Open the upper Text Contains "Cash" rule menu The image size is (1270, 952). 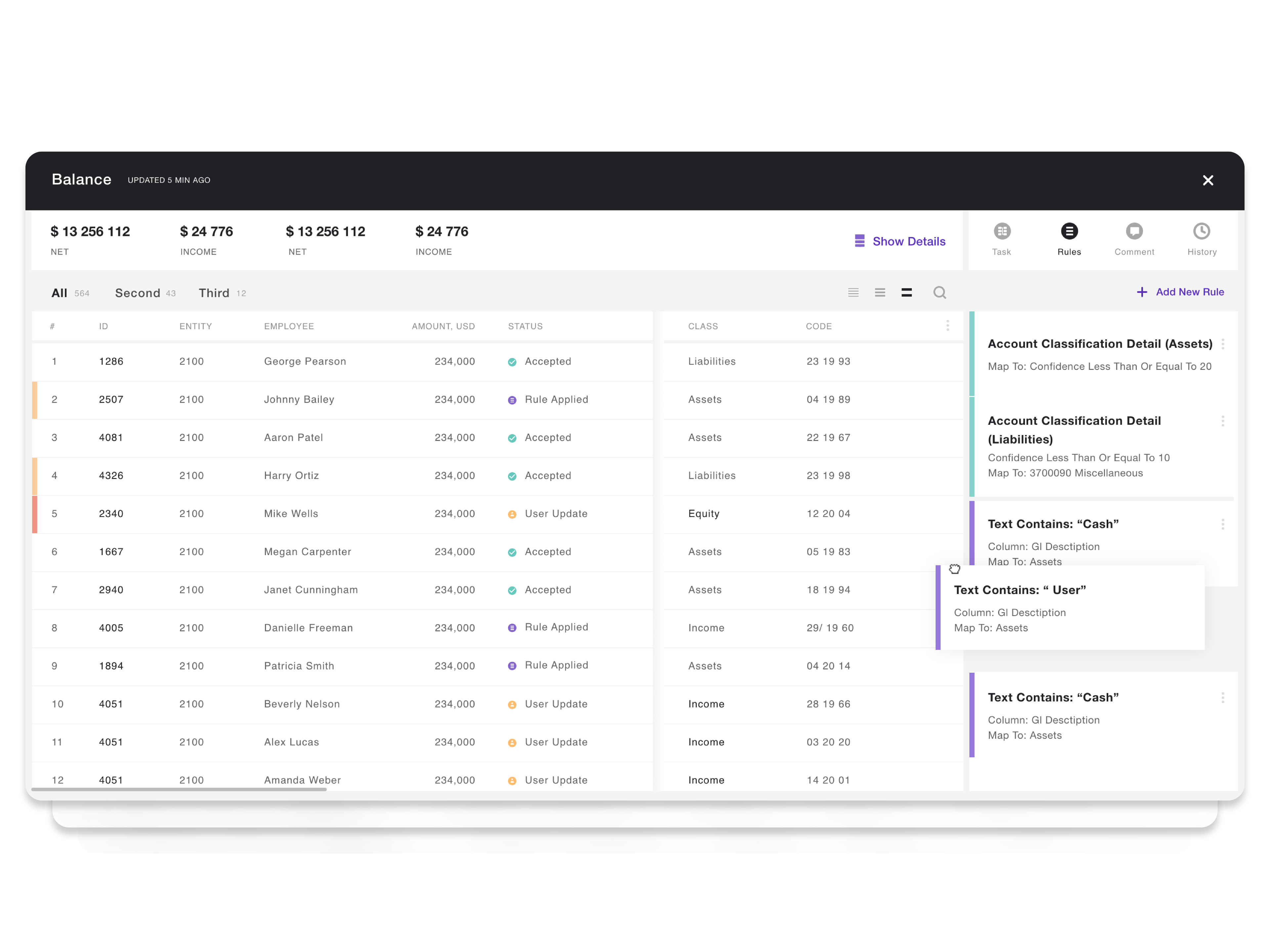pos(1222,525)
